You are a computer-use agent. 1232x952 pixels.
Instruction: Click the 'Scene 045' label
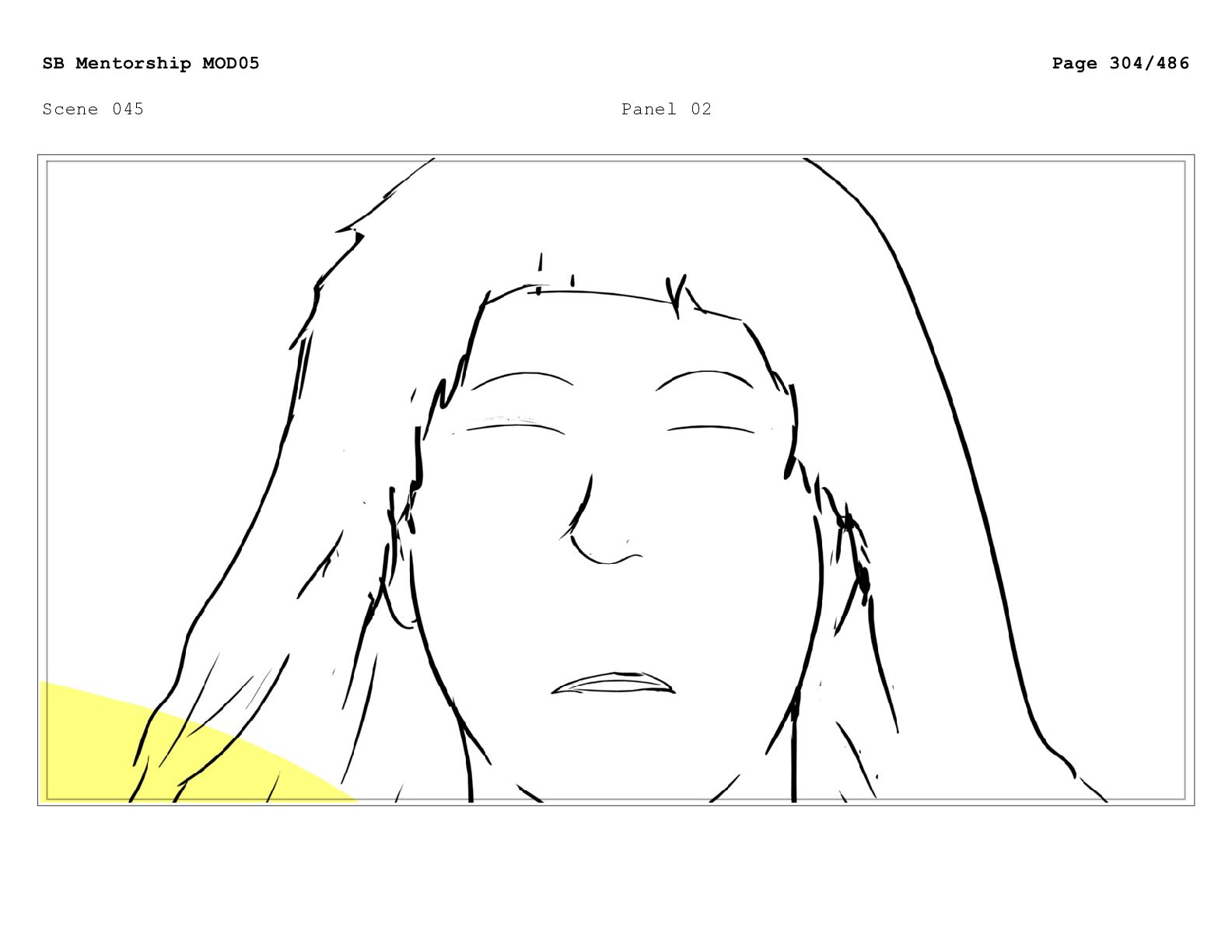(93, 109)
